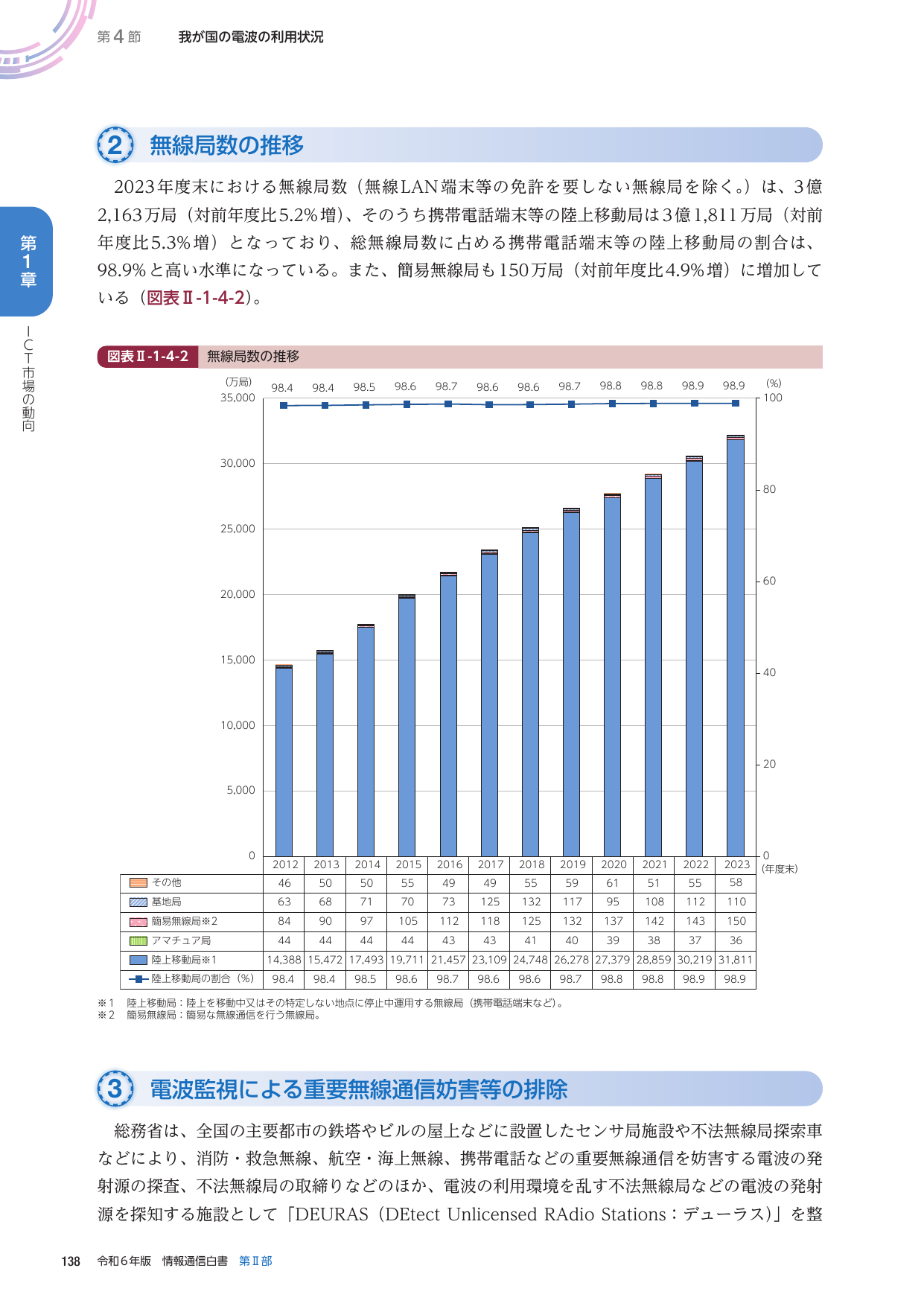Click the 2012 bar in the chart
This screenshot has width=924, height=1306.
(284, 761)
